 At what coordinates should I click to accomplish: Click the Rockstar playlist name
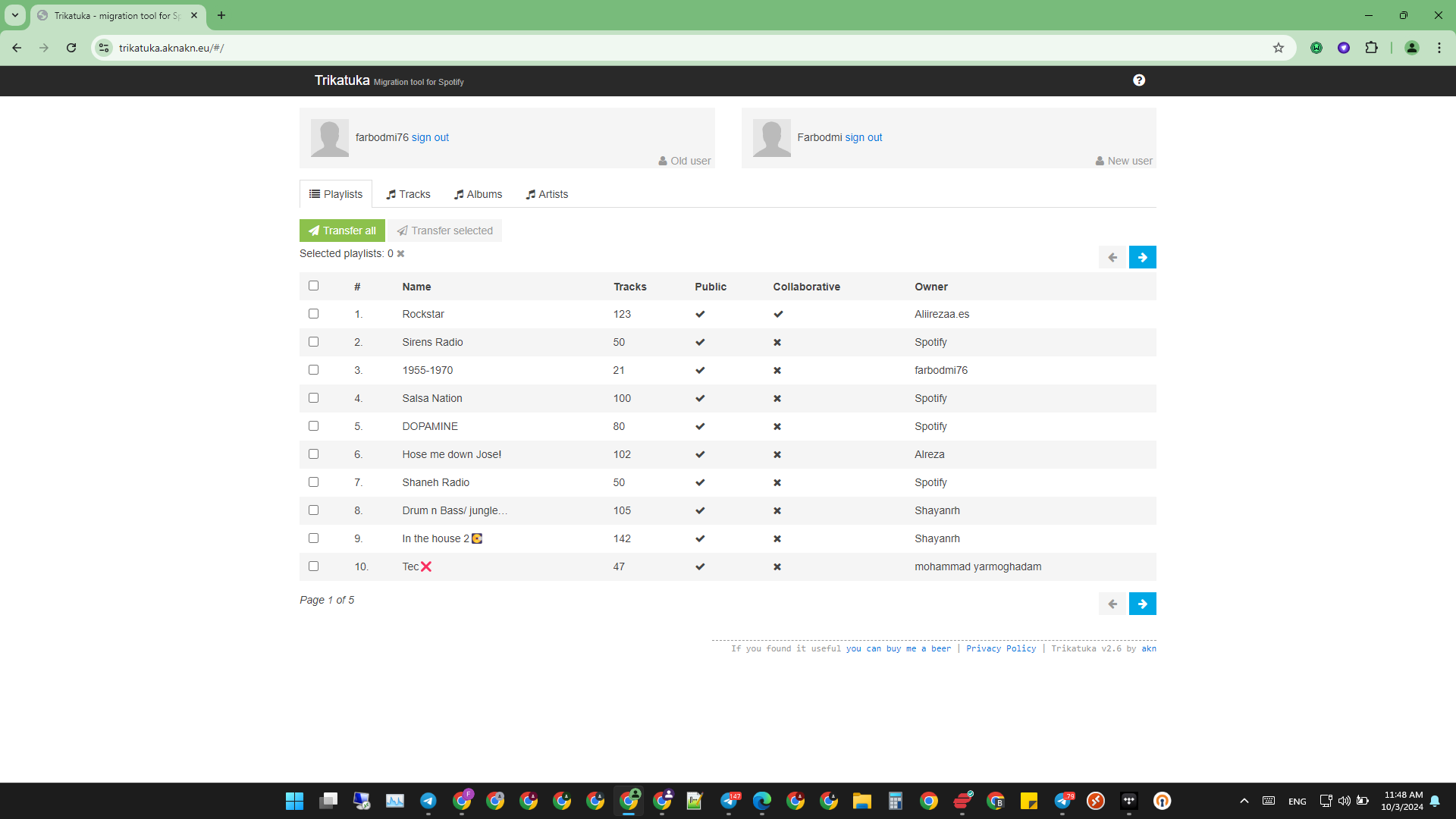423,314
